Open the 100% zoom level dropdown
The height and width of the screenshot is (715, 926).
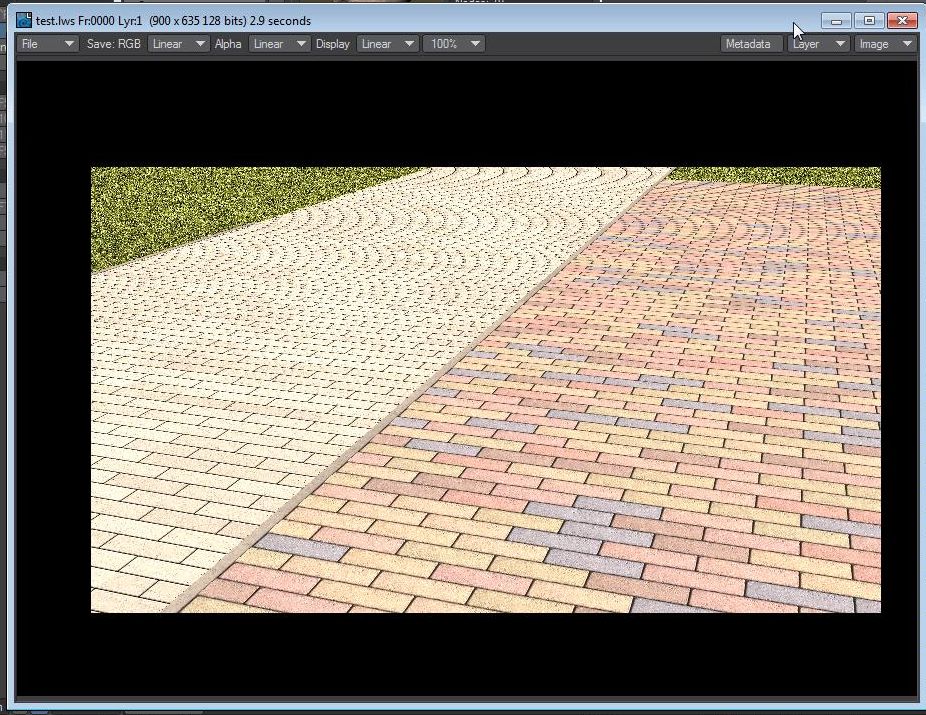coord(454,44)
